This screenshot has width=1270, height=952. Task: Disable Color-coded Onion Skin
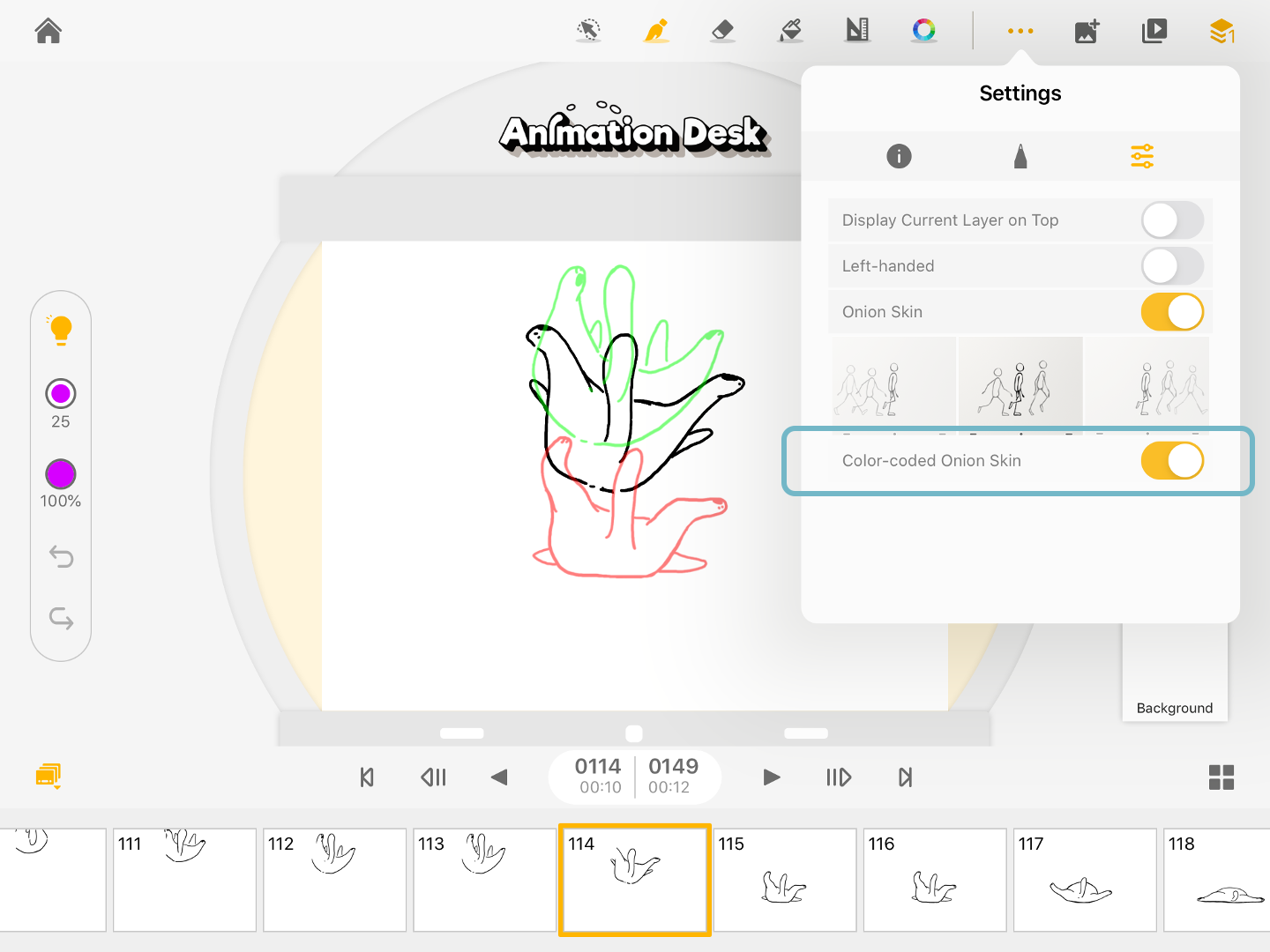[1172, 461]
